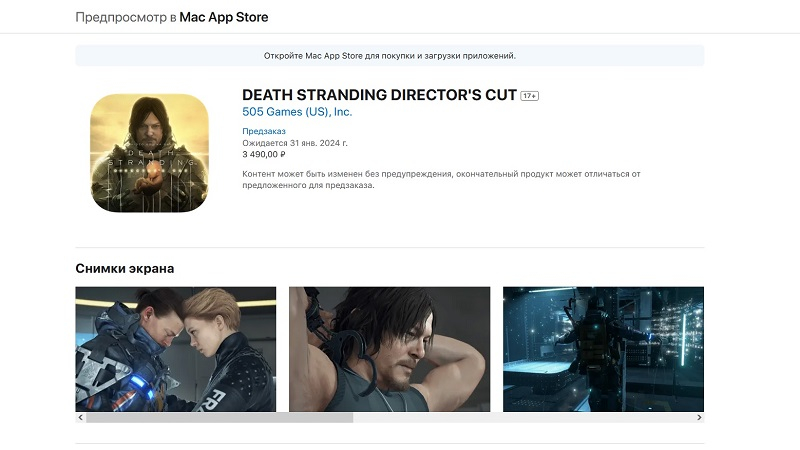Click the 3 490,00 ₽ price
Image resolution: width=800 pixels, height=450 pixels.
tap(264, 155)
